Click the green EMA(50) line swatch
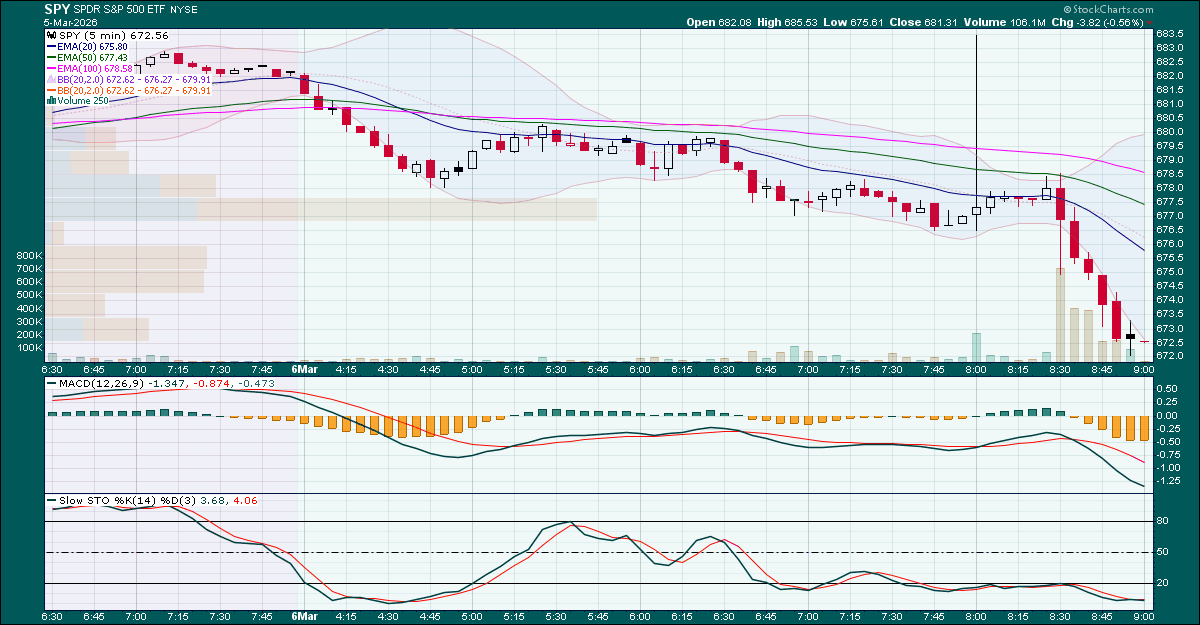 pos(50,58)
